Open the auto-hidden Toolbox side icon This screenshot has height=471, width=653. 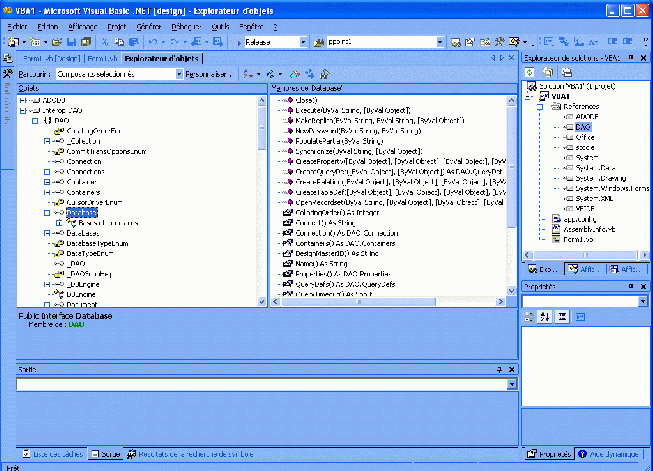(x=7, y=74)
